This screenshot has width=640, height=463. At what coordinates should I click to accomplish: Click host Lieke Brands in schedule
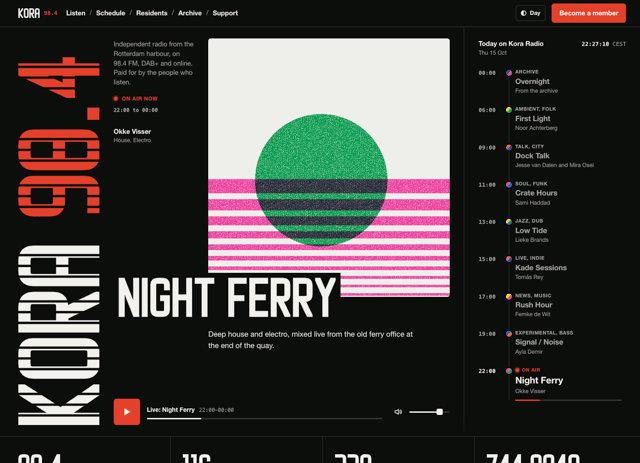(x=531, y=240)
